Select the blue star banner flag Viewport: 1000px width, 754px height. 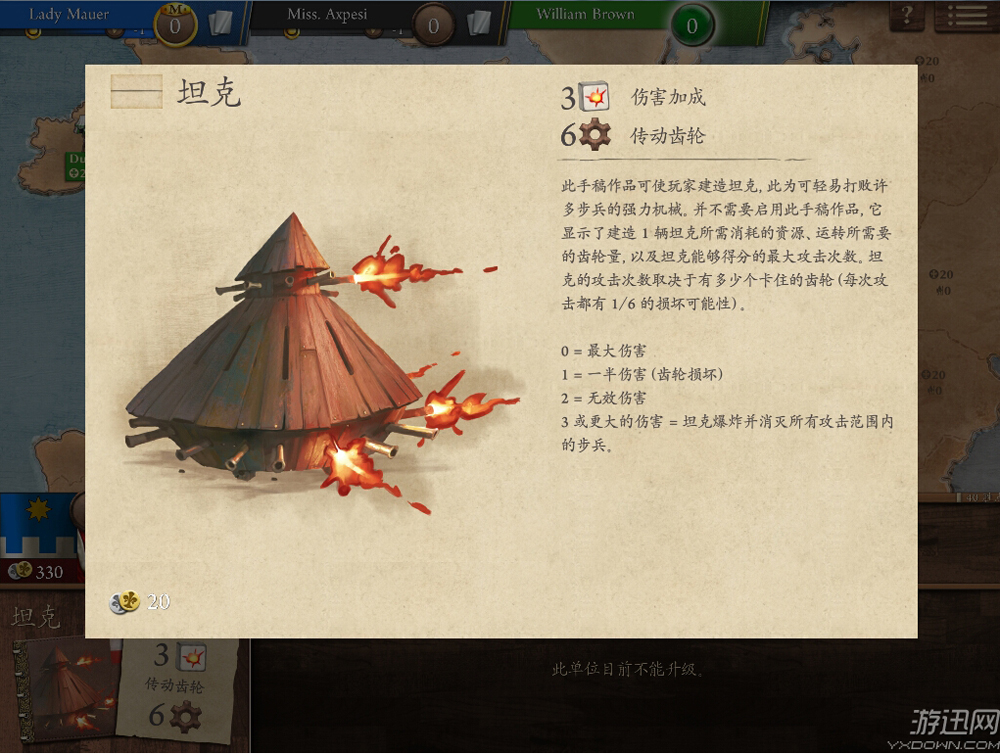[38, 524]
